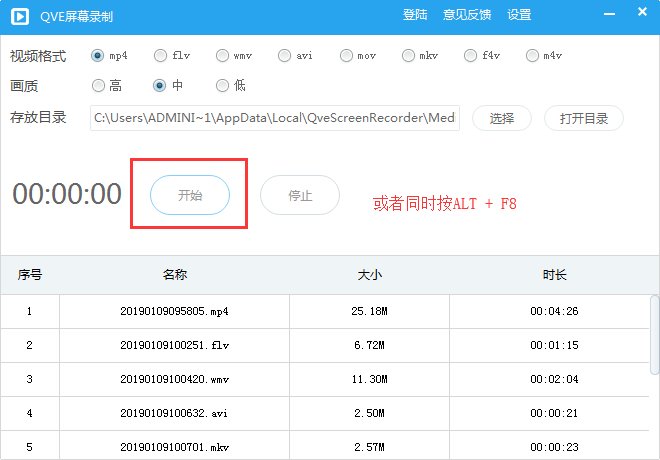Switch video format to avi

tap(285, 55)
